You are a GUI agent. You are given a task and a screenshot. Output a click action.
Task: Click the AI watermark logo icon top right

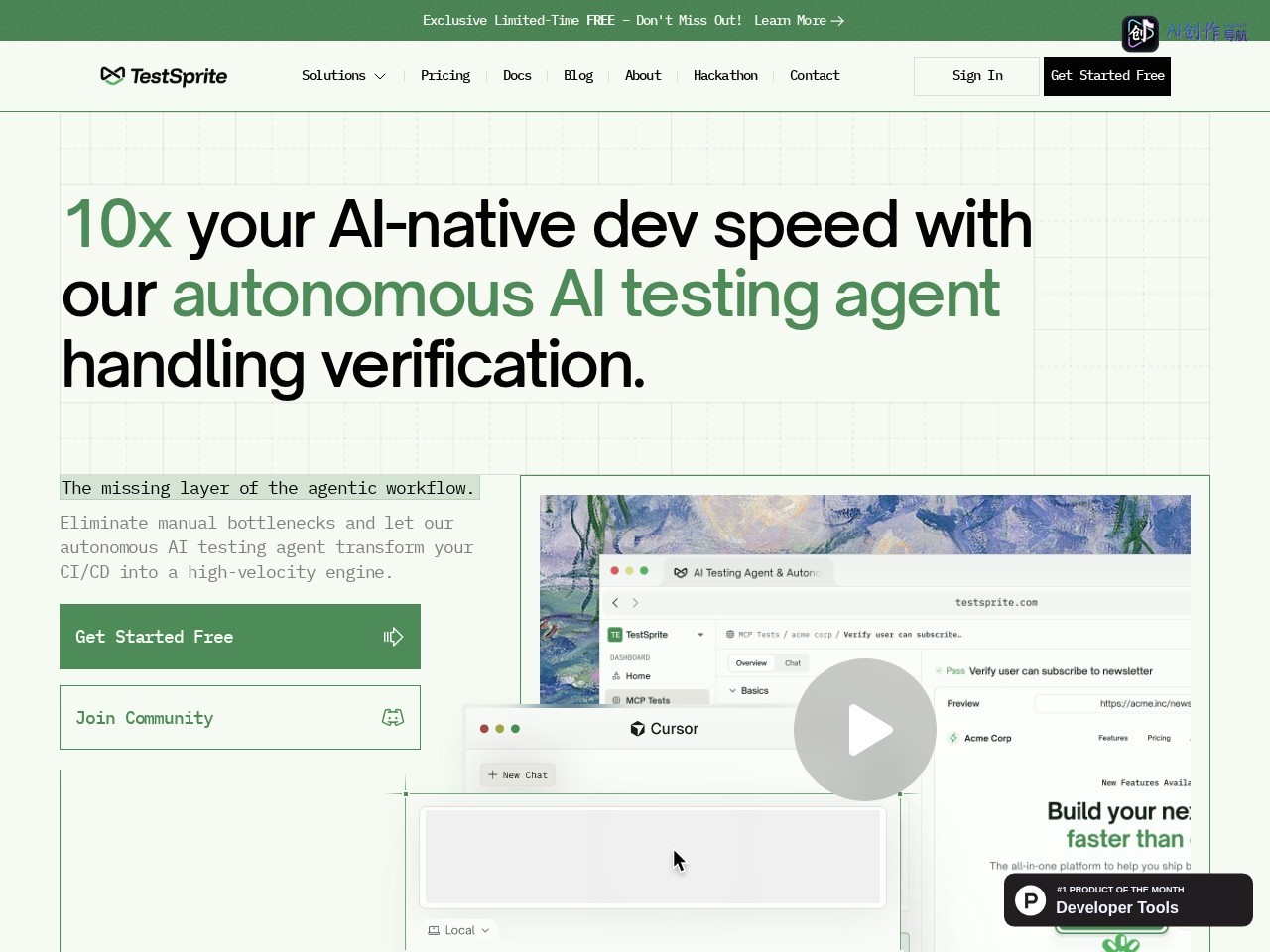coord(1140,33)
